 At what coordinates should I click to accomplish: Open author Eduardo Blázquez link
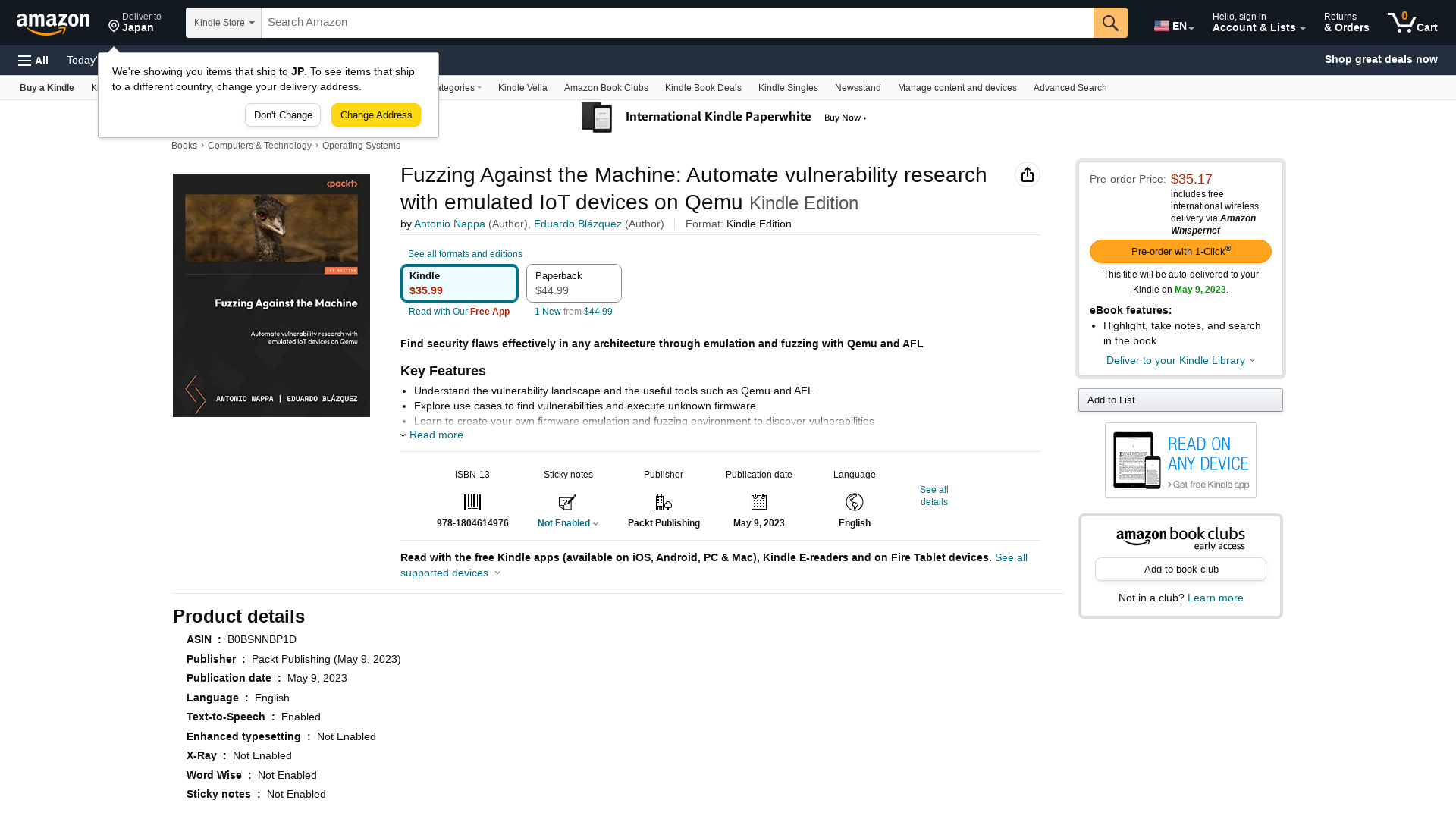[x=578, y=224]
